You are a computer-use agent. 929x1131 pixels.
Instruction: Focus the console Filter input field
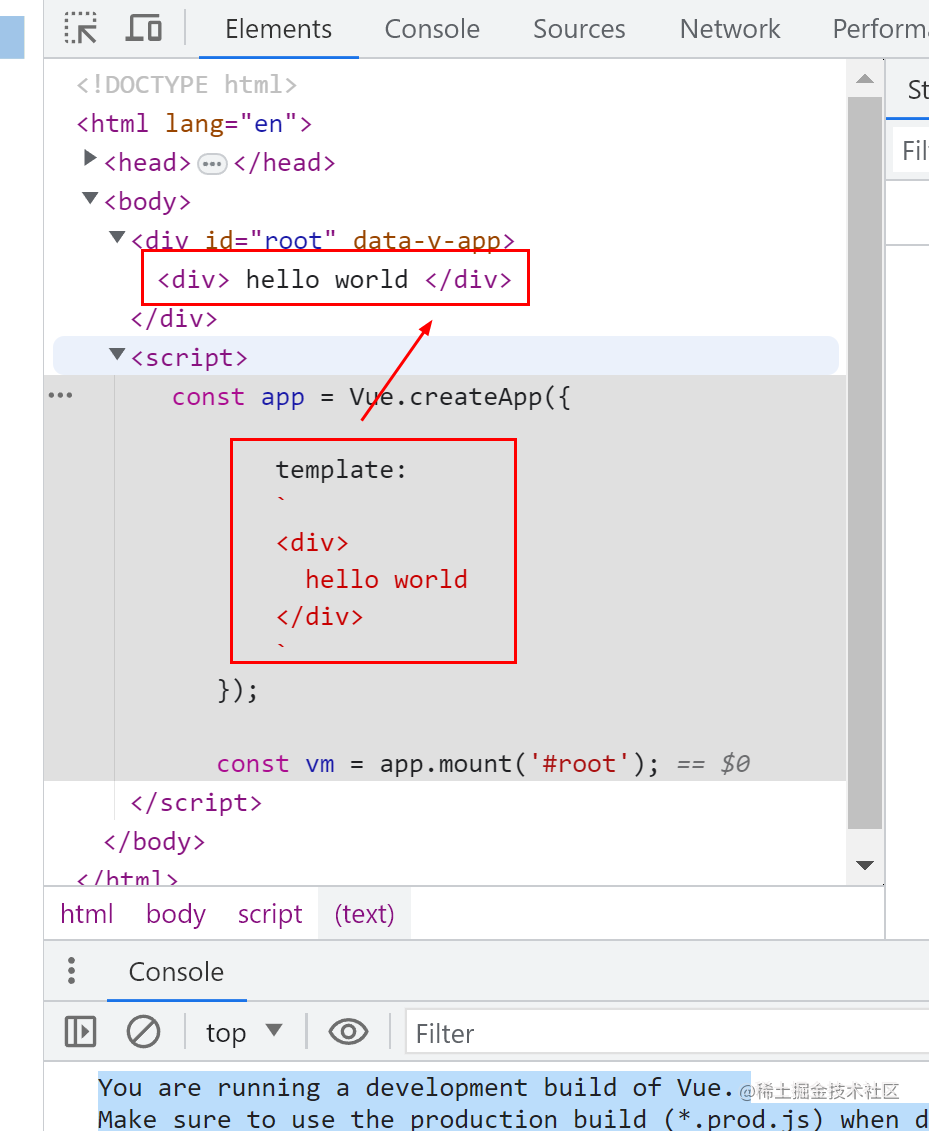click(x=667, y=1033)
